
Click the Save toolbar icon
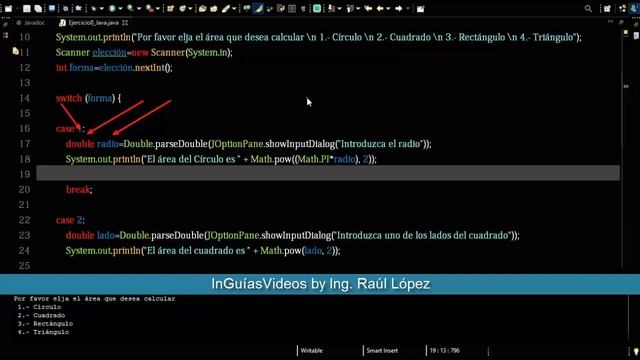click(x=27, y=8)
